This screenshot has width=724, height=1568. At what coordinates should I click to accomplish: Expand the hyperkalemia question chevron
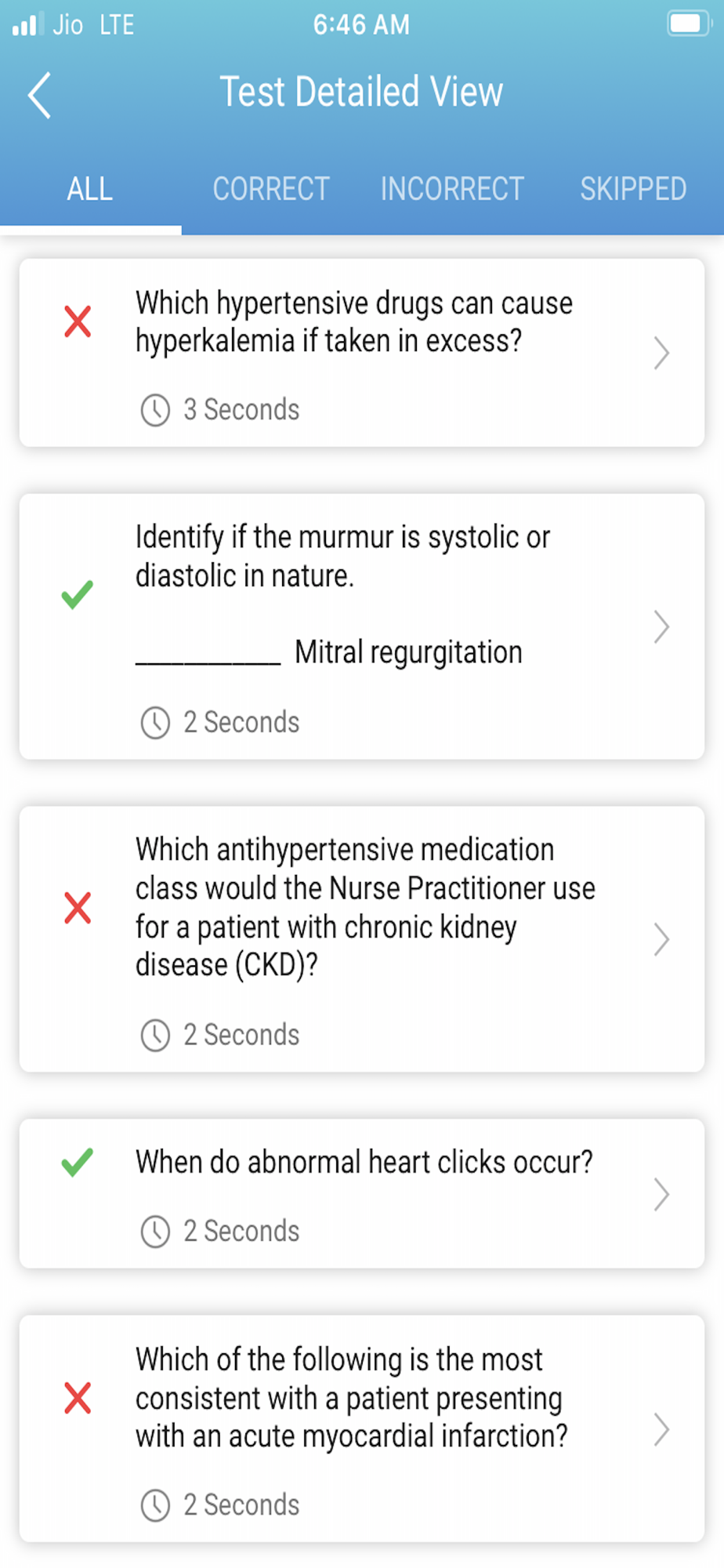[x=661, y=353]
